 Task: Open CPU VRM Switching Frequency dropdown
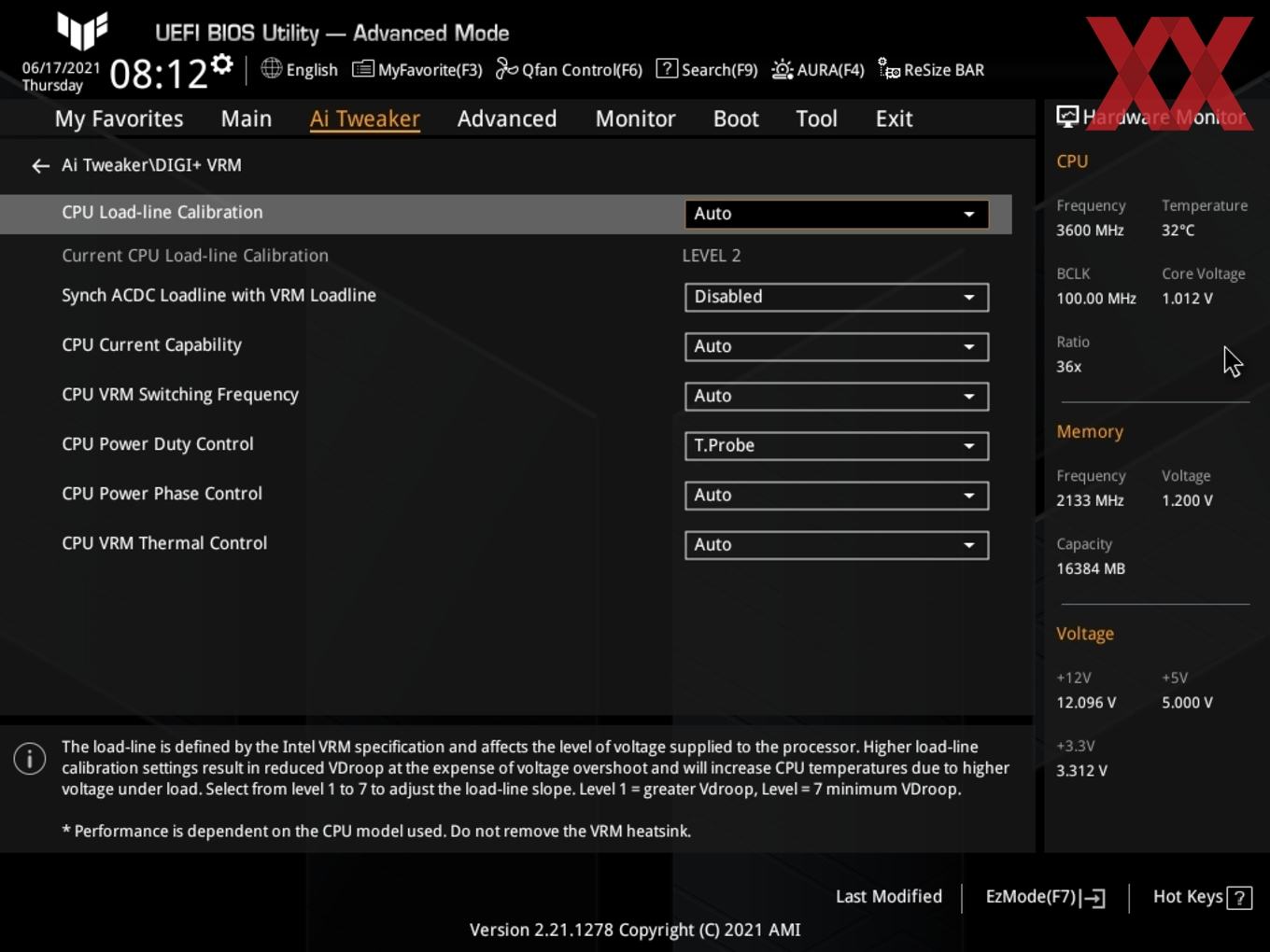click(837, 396)
